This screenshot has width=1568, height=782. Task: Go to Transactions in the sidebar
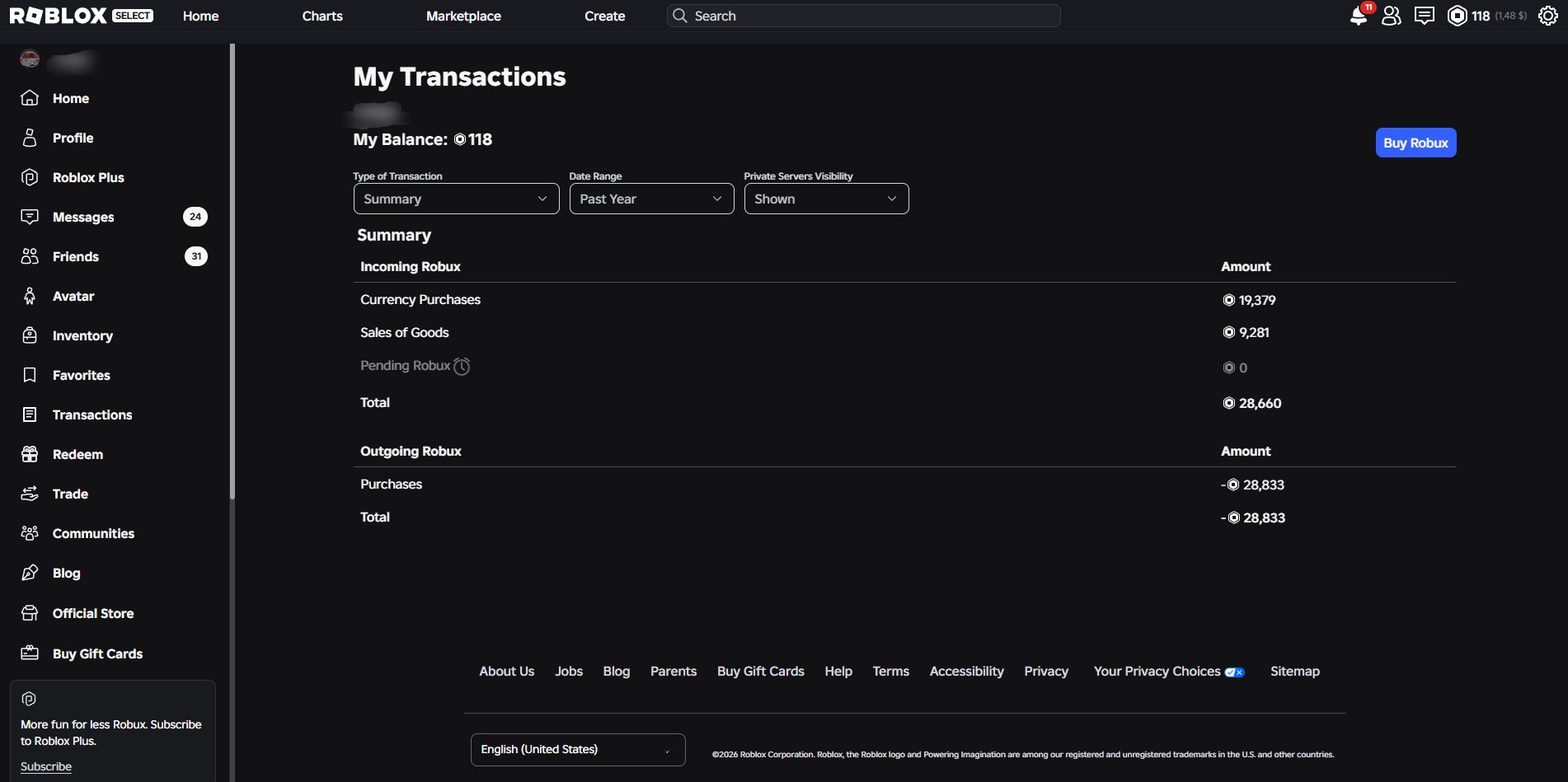point(92,414)
